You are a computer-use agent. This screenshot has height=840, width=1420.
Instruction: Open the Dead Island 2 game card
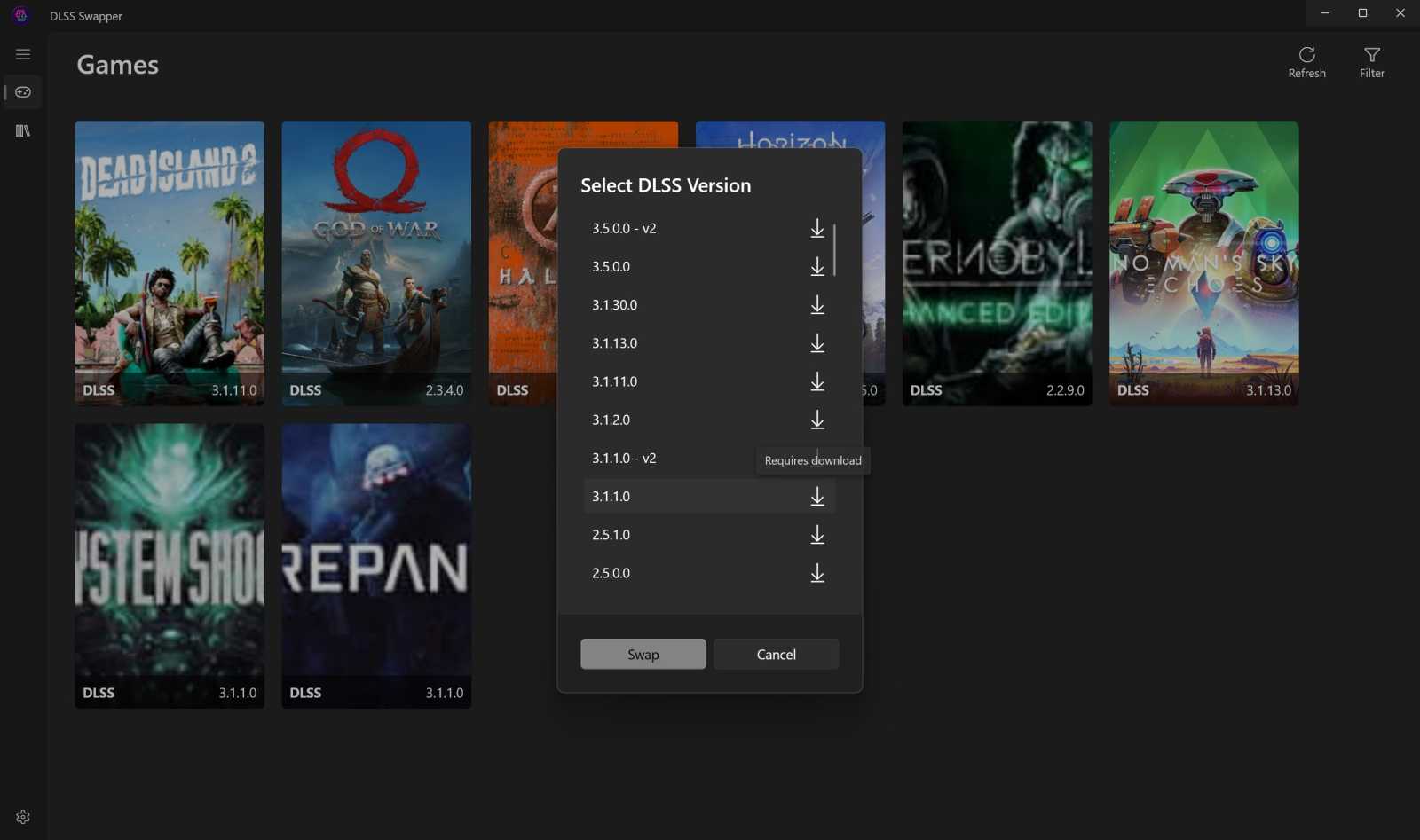point(170,263)
